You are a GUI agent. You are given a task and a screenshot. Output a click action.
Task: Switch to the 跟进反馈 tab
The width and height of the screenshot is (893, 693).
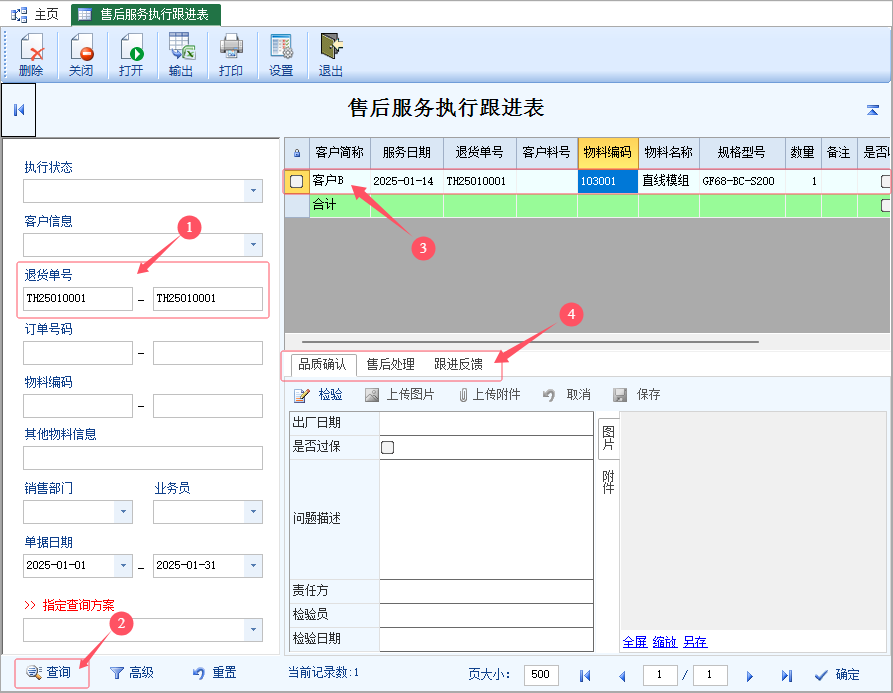click(x=458, y=364)
